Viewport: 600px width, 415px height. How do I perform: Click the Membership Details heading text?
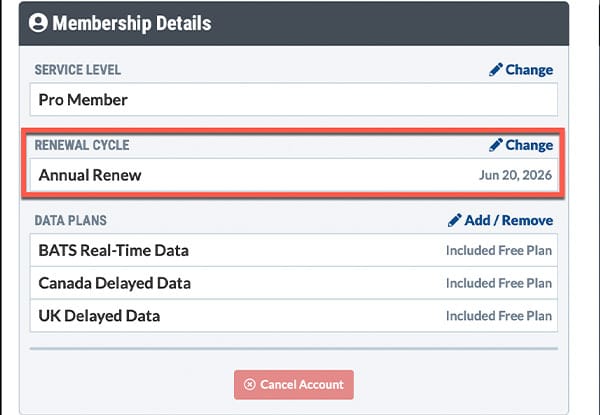pyautogui.click(x=132, y=22)
